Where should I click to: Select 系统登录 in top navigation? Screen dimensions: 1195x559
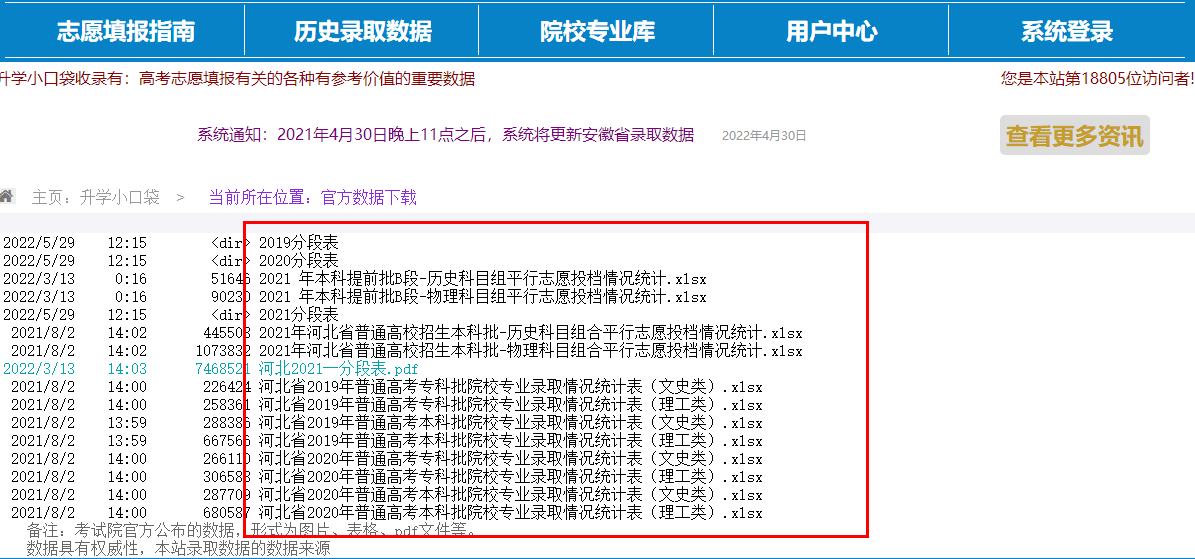[x=1066, y=31]
